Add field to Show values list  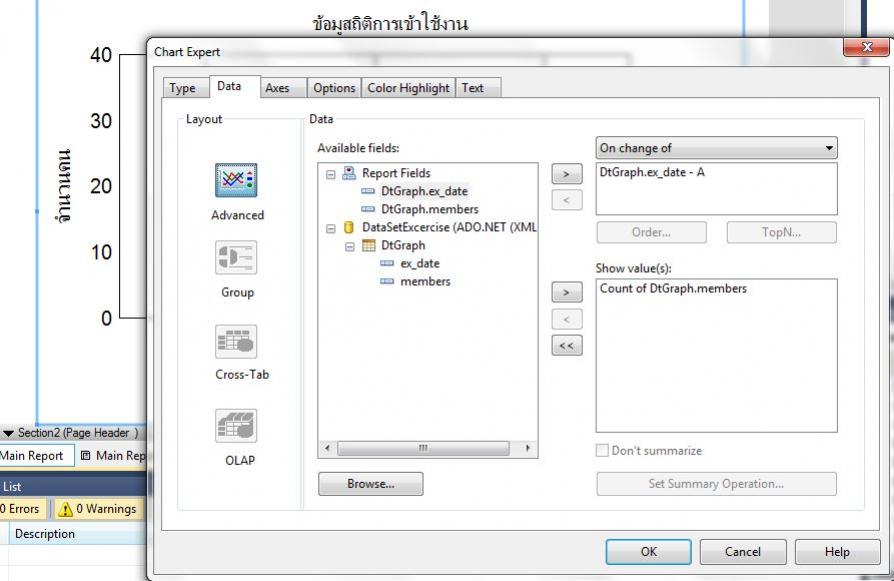tap(567, 292)
